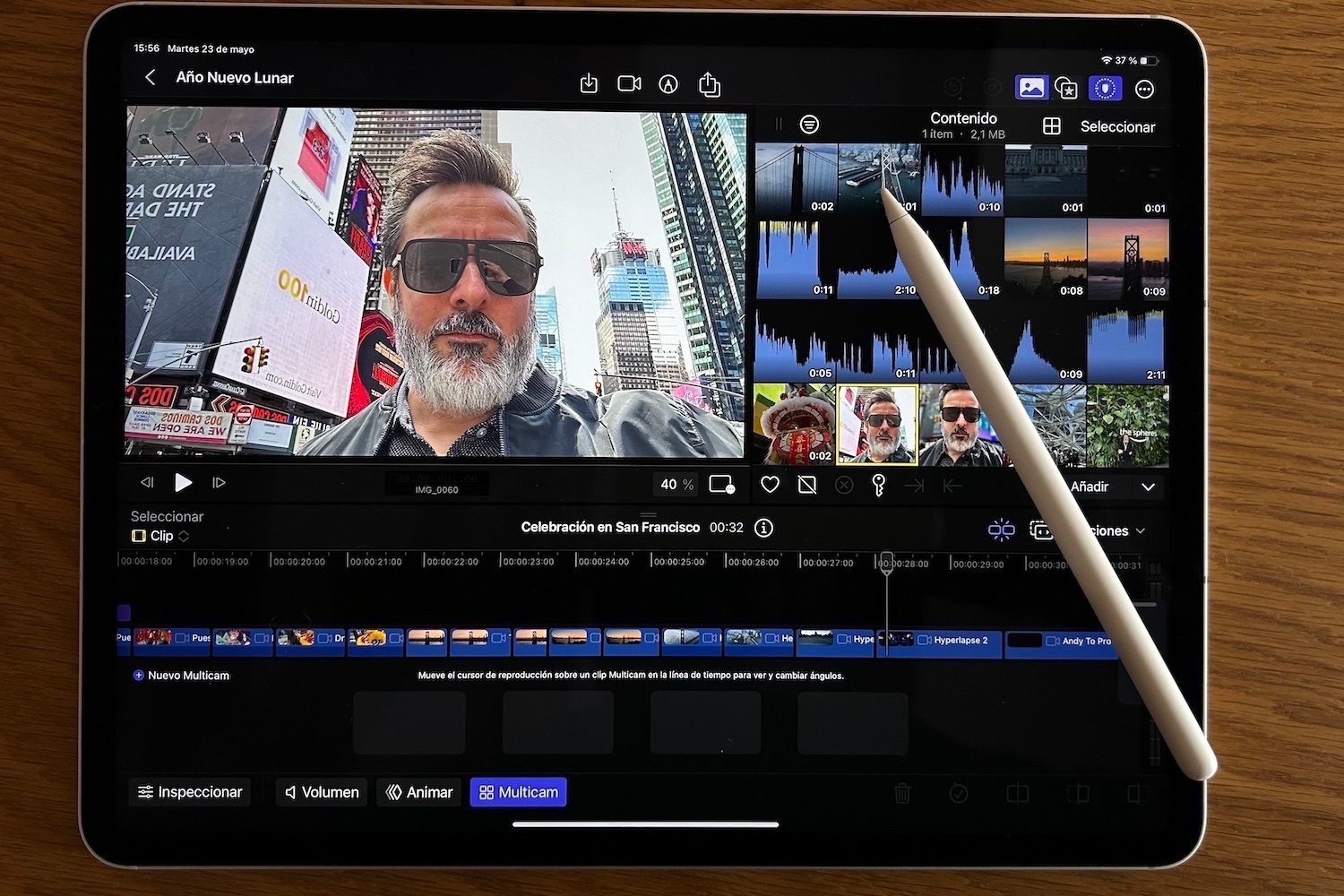
Task: Click the ellipsis options icon top right
Action: click(x=1144, y=89)
